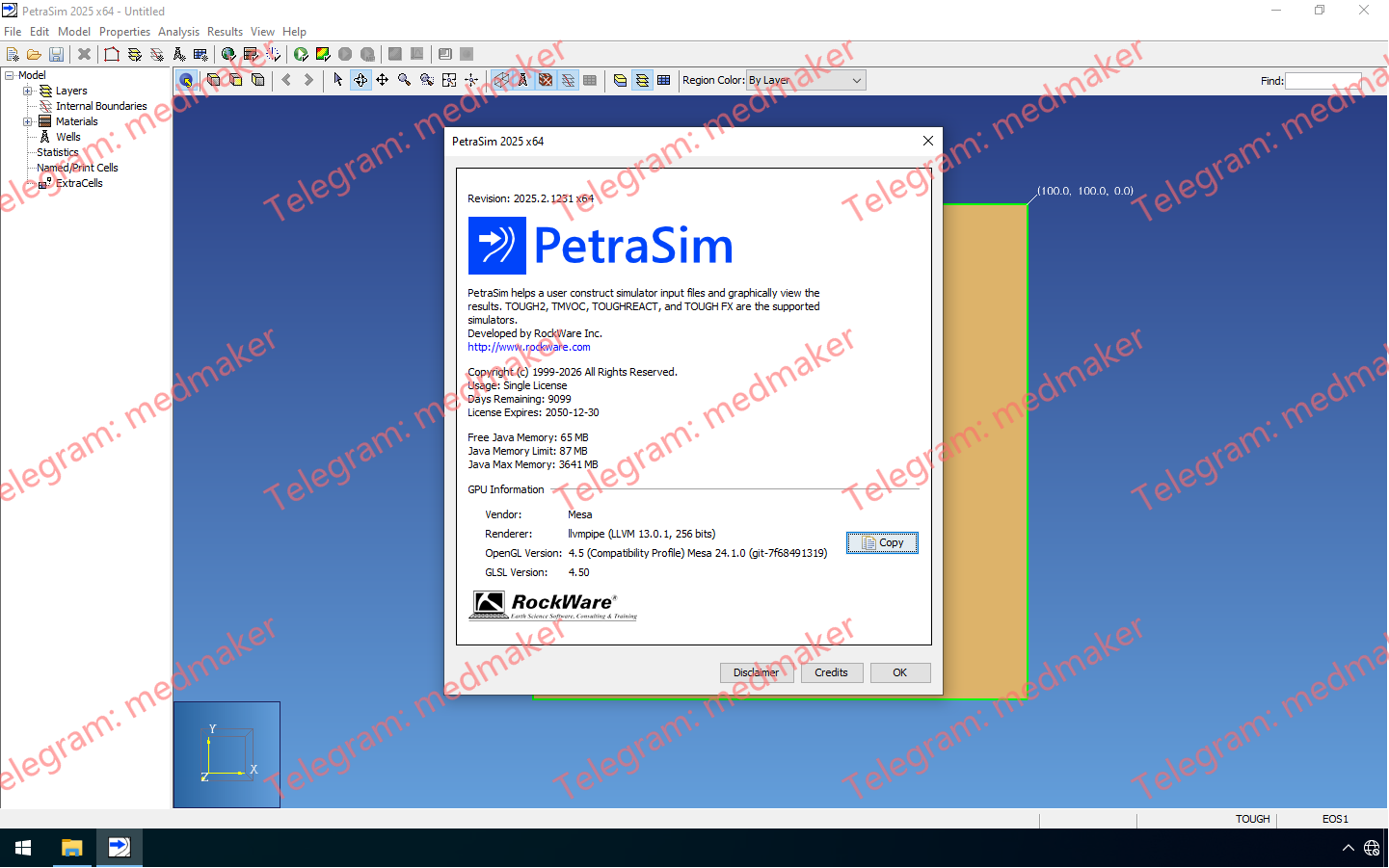Open an existing model file
This screenshot has width=1389, height=868.
click(x=33, y=54)
